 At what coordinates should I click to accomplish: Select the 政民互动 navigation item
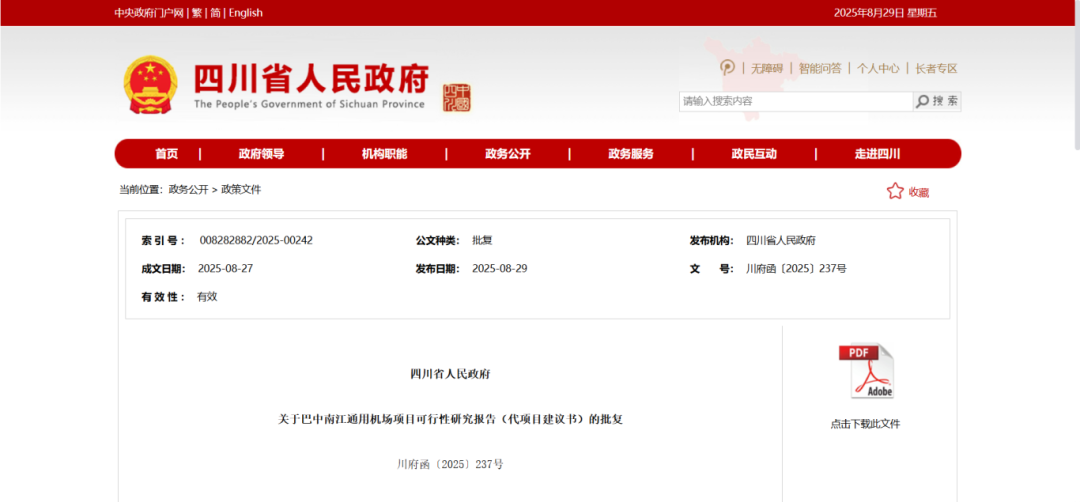754,154
